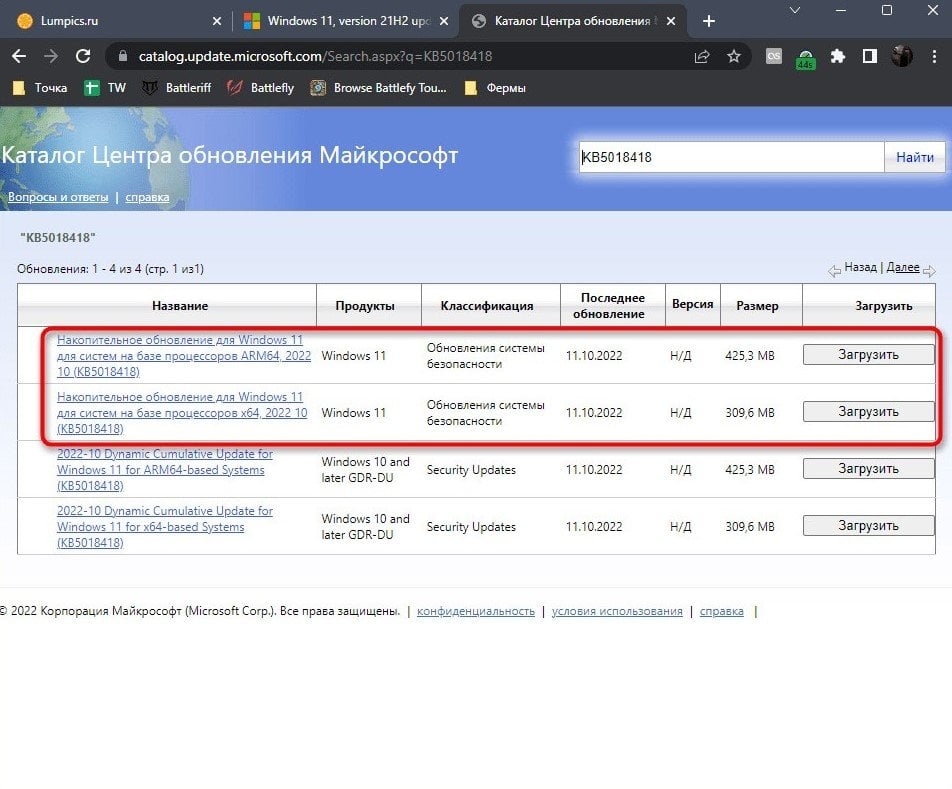The image size is (952, 789).
Task: Open the gray QS extension icon
Action: click(774, 56)
